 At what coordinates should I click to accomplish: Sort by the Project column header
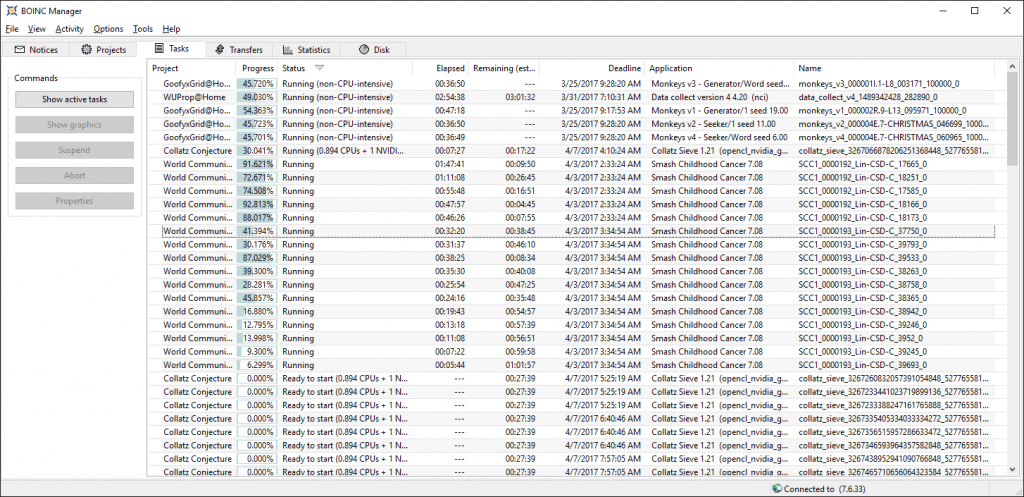click(x=191, y=68)
